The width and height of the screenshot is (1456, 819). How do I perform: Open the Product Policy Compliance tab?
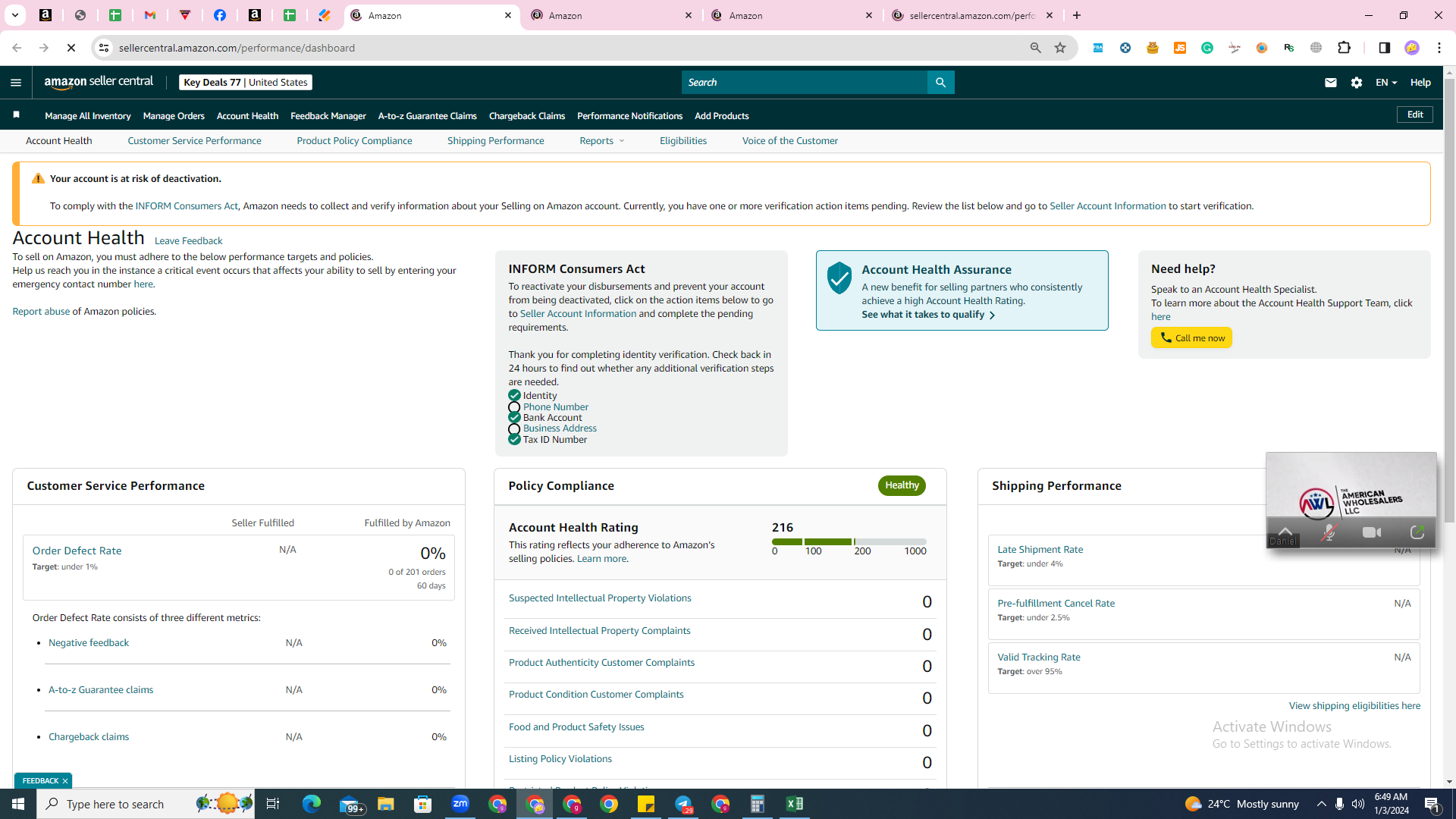coord(354,141)
